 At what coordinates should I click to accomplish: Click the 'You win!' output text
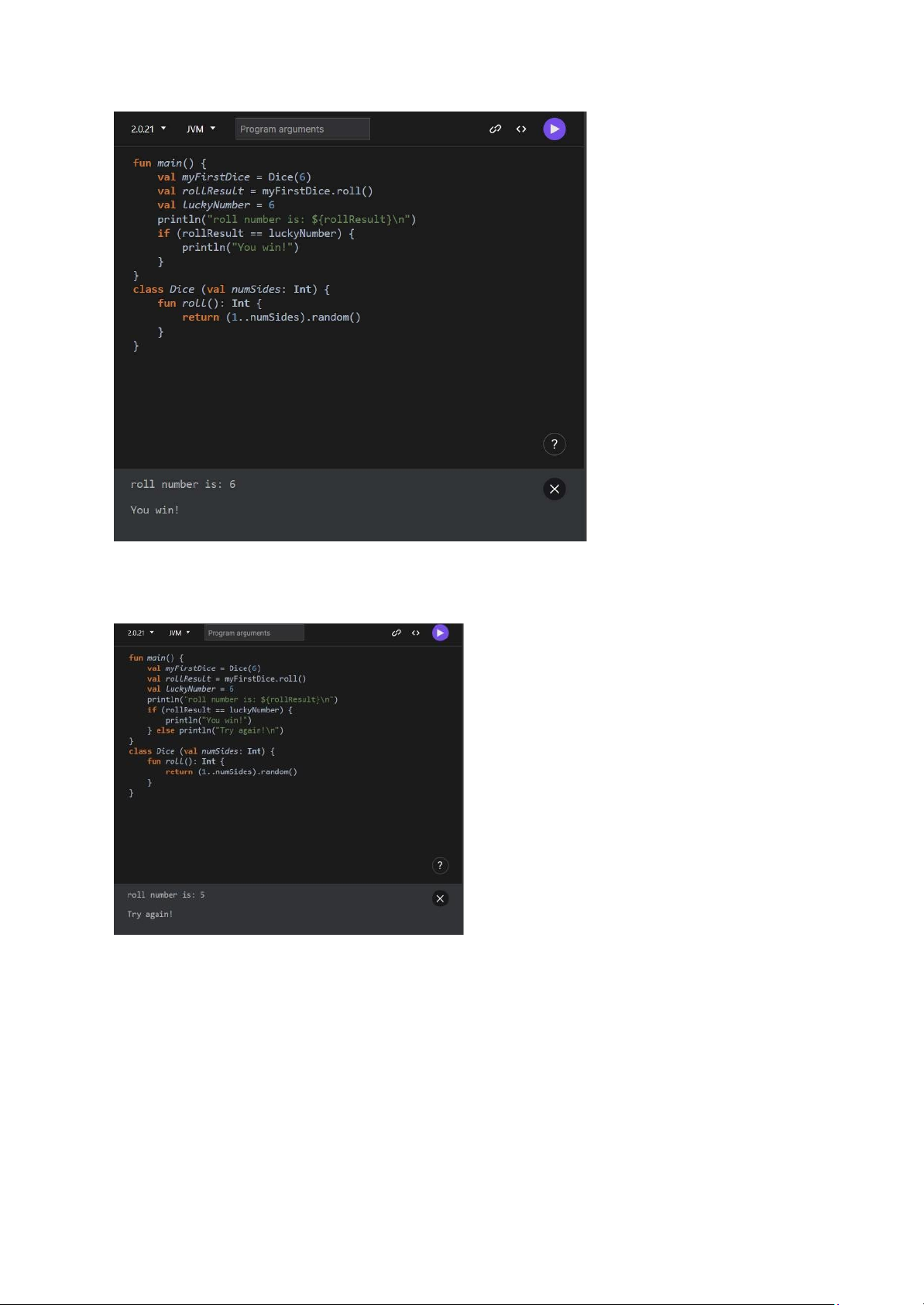coord(155,510)
